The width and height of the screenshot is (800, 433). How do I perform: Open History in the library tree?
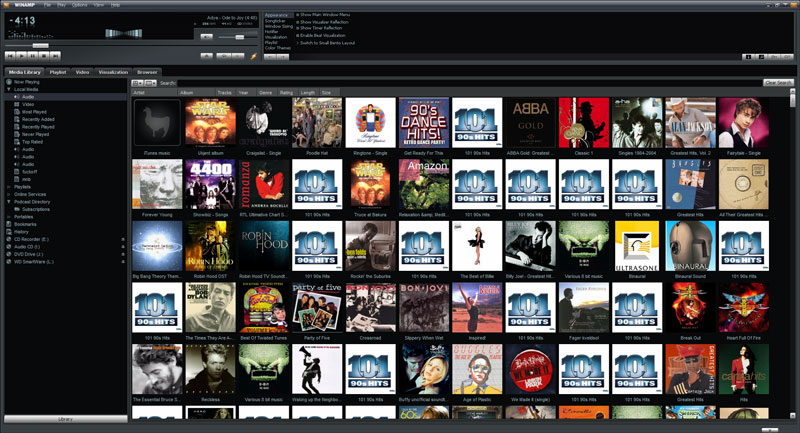click(x=21, y=232)
